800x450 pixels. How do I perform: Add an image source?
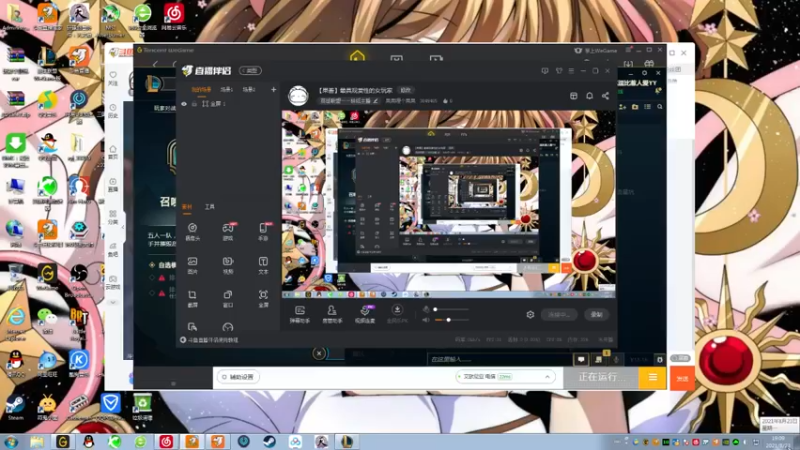(x=192, y=265)
